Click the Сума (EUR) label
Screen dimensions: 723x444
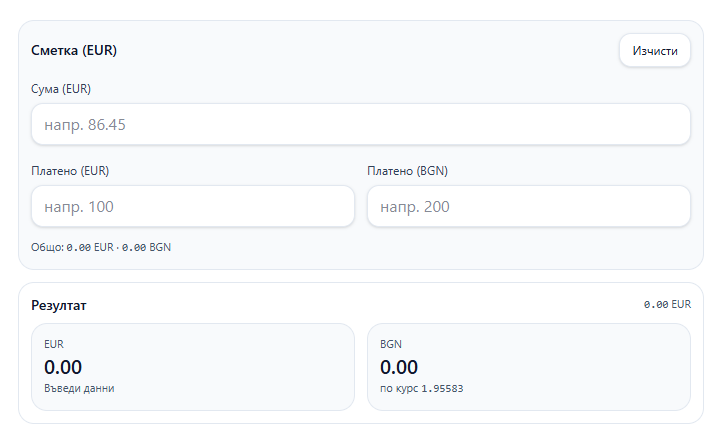[x=61, y=89]
